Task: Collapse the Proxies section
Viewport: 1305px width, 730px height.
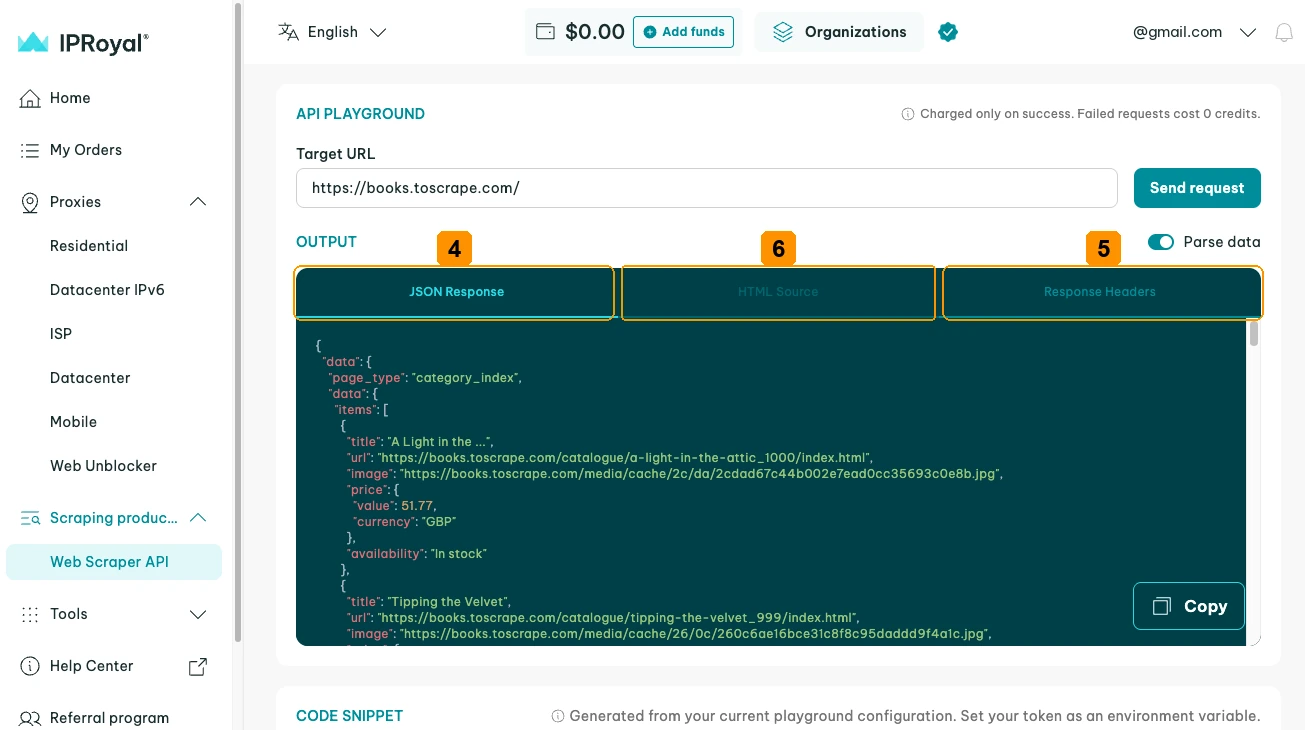Action: tap(198, 202)
